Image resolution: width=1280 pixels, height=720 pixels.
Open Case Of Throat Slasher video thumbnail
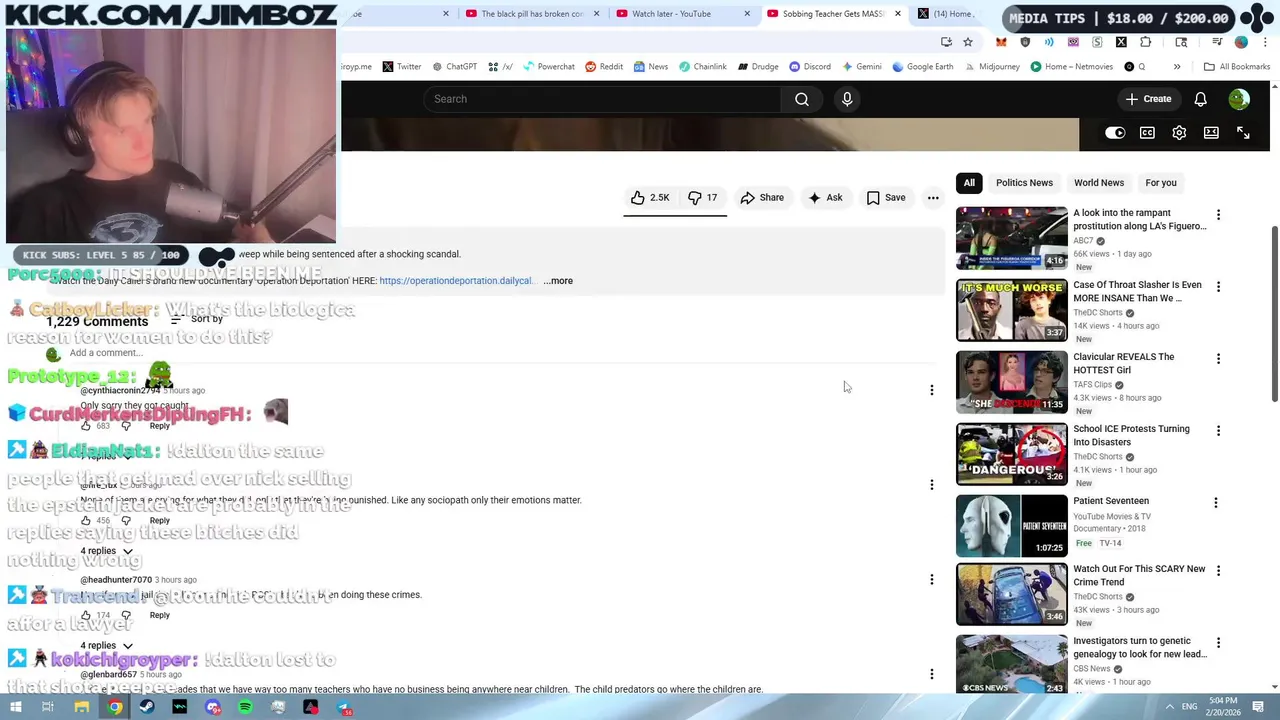pyautogui.click(x=1012, y=310)
